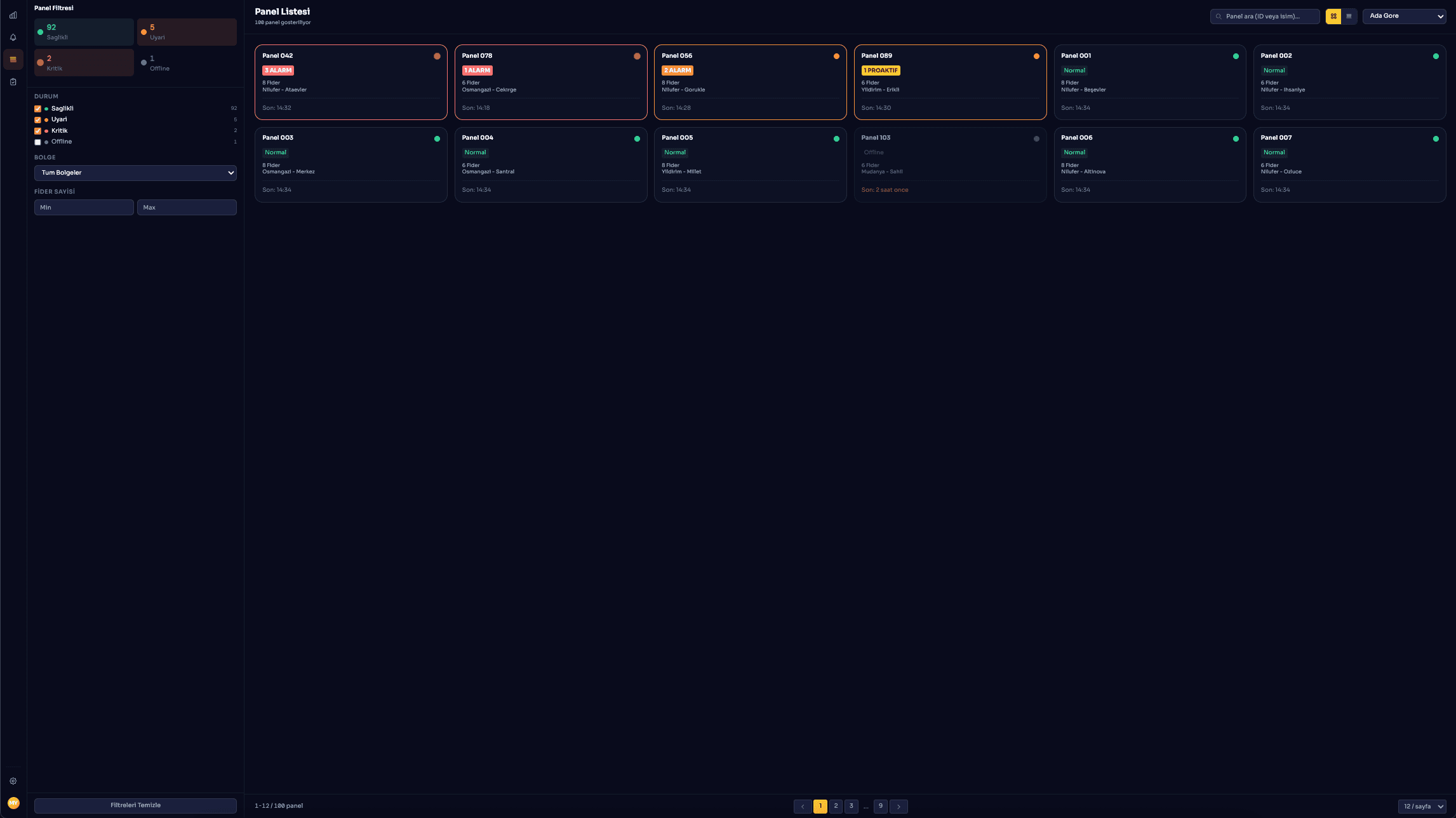Switch to list view layout
Screen dimensions: 1456x818
(1349, 16)
